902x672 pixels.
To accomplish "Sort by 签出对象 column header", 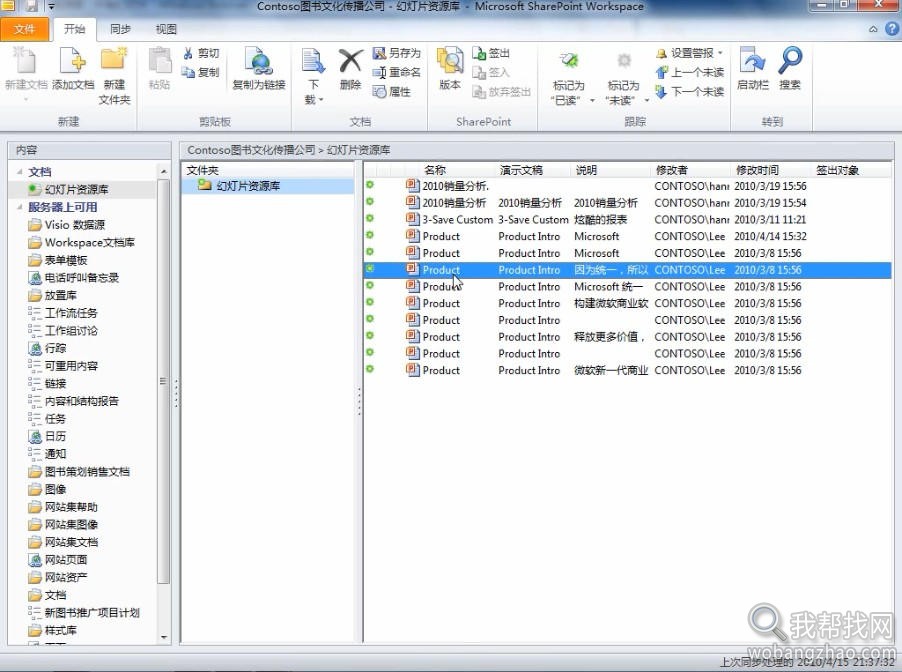I will [x=838, y=170].
